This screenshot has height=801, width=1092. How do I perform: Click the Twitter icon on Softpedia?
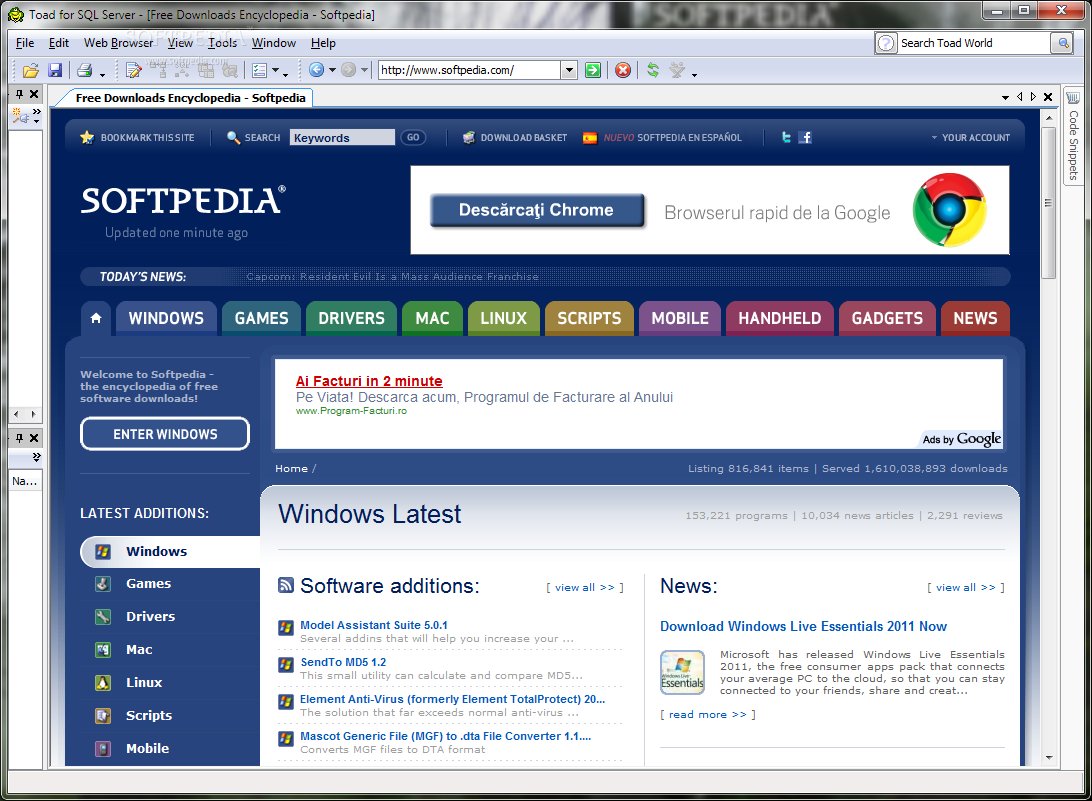(786, 137)
